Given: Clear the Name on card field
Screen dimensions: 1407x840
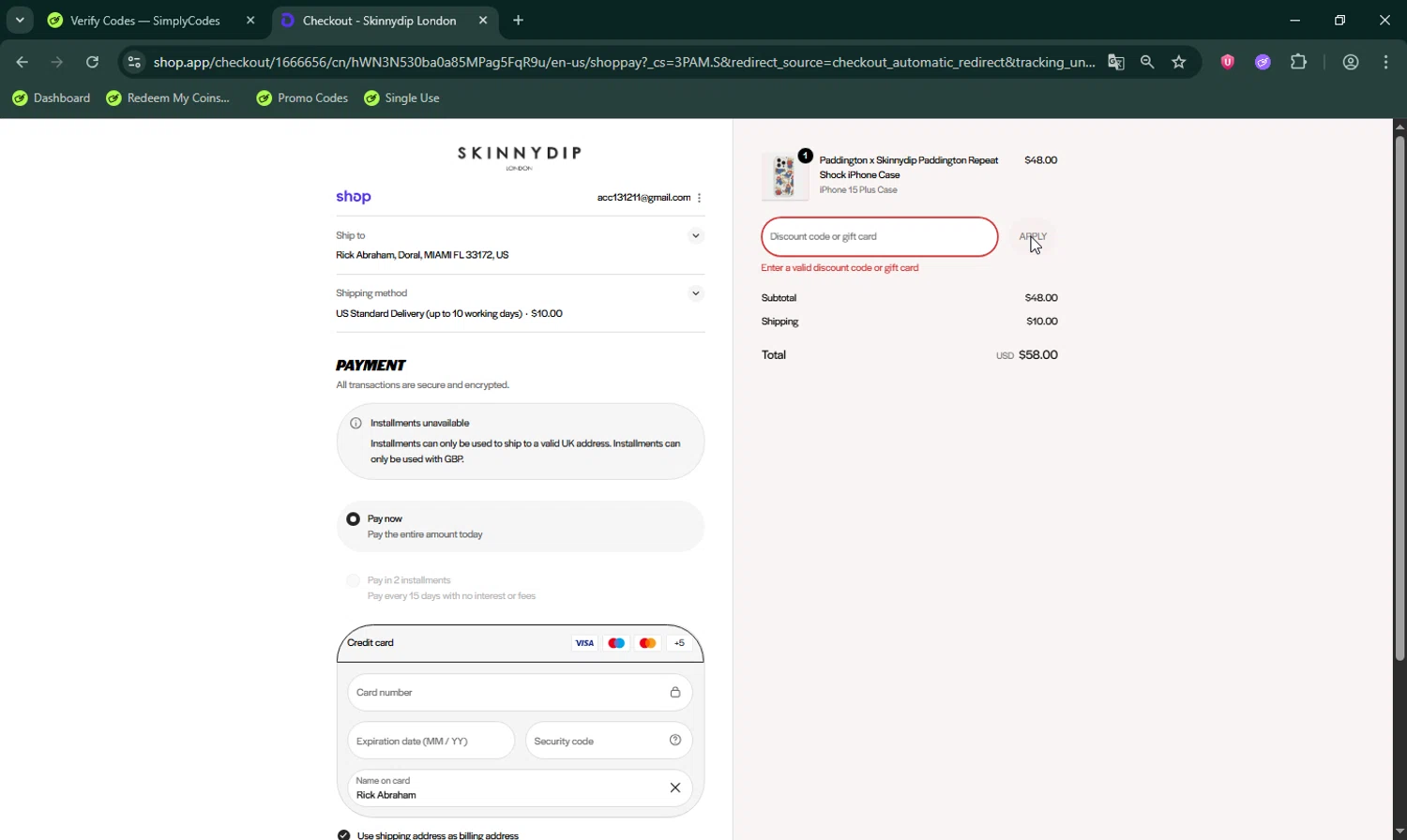Looking at the screenshot, I should pyautogui.click(x=674, y=787).
